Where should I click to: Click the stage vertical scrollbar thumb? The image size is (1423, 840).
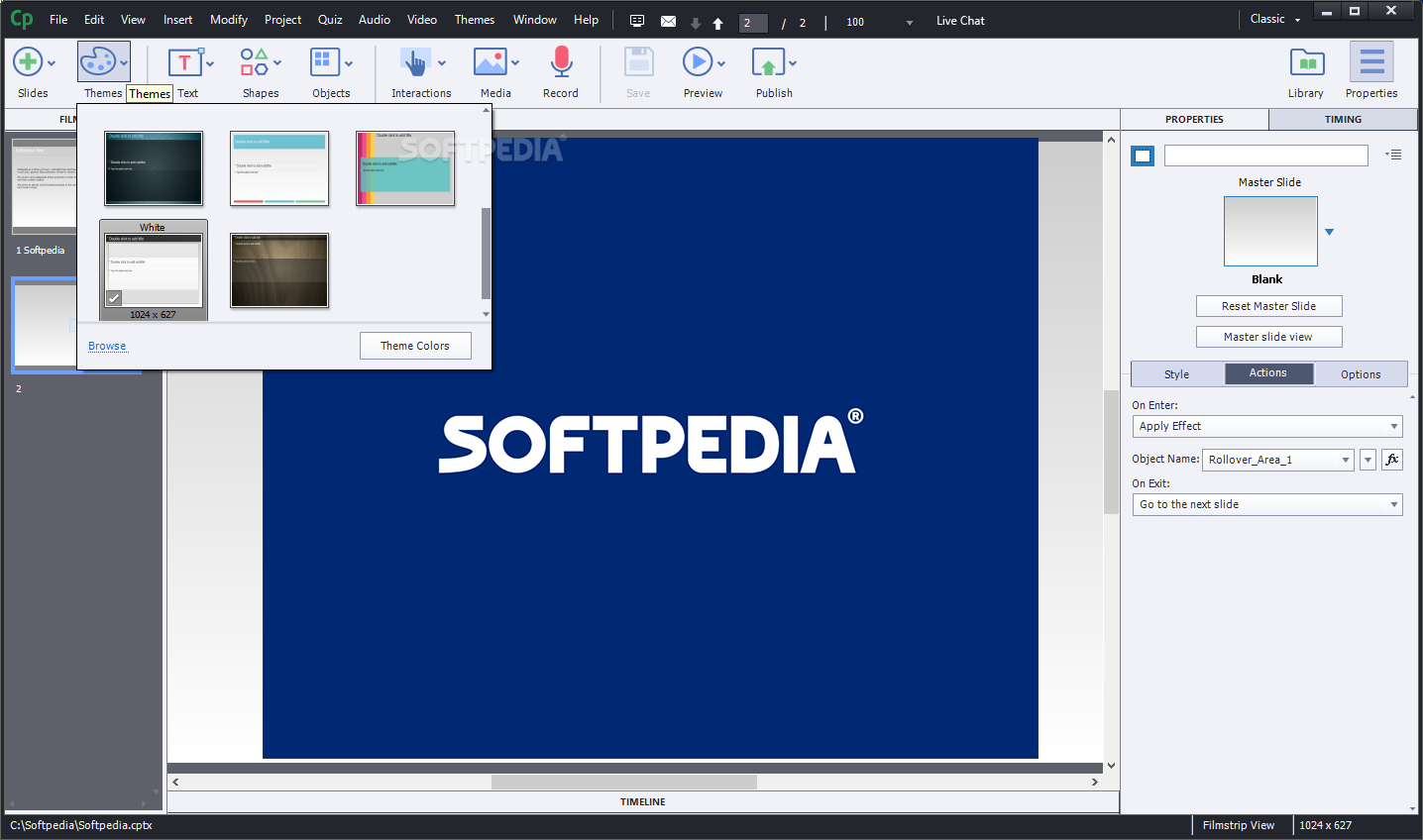coord(1111,452)
